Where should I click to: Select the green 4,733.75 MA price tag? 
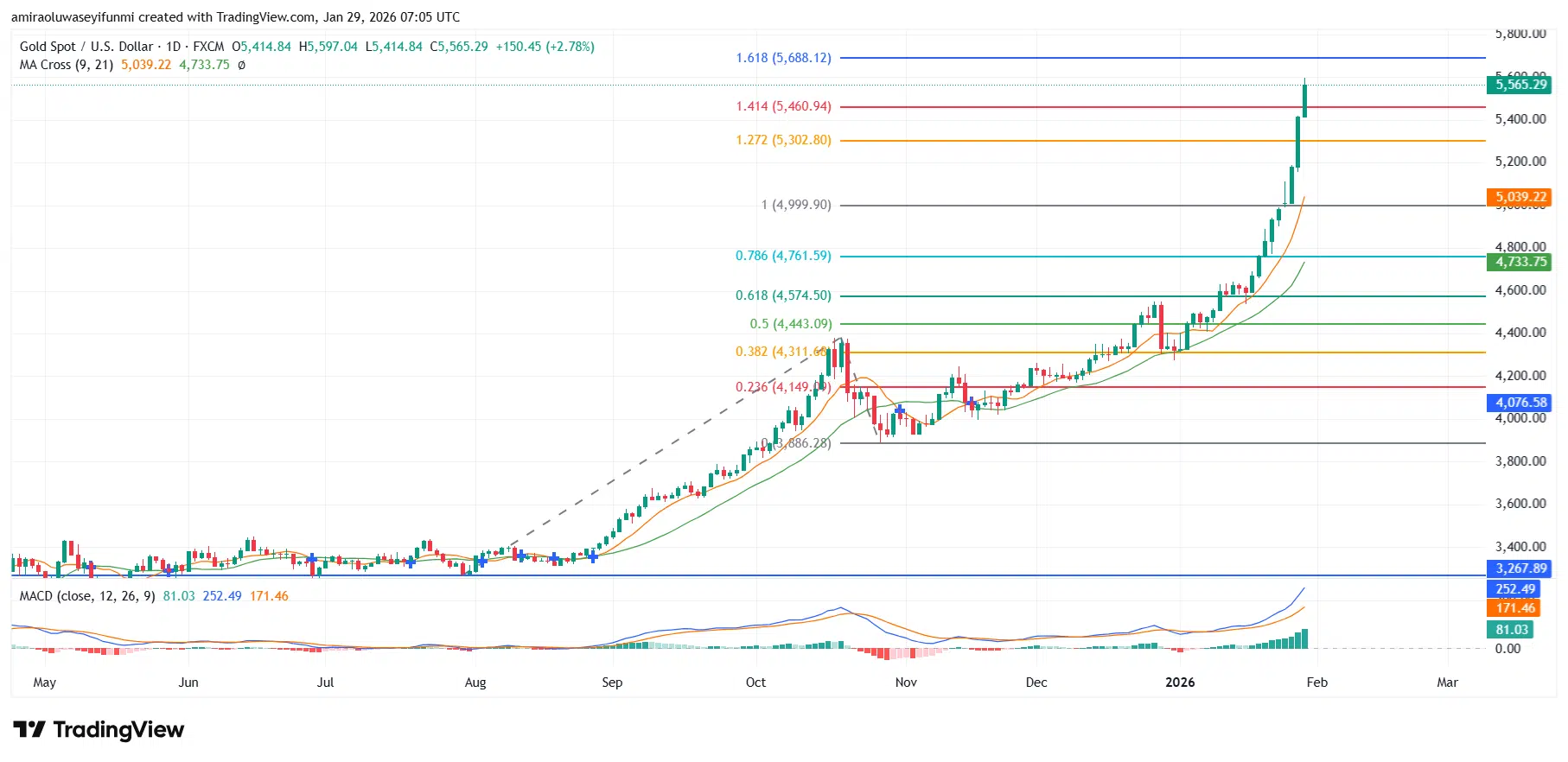click(x=1520, y=262)
